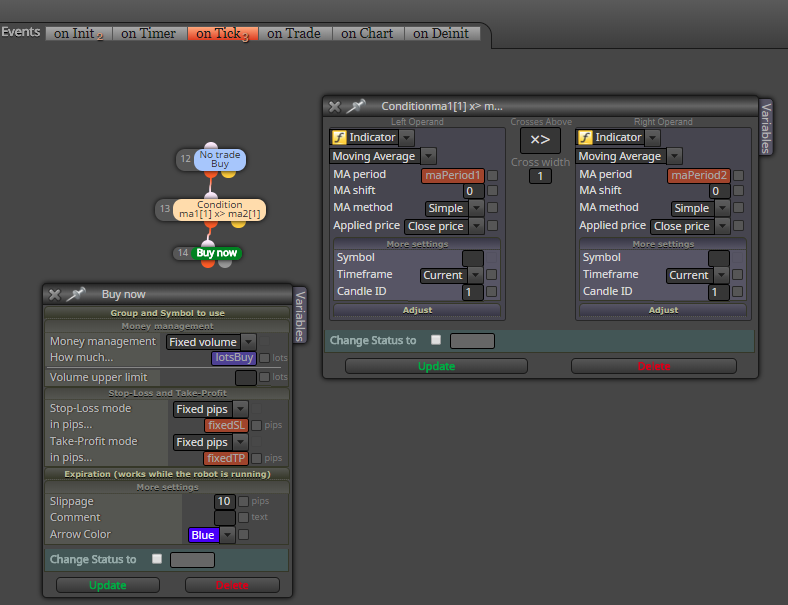Select node 12 No trade Buy block
The image size is (788, 605).
pos(220,159)
